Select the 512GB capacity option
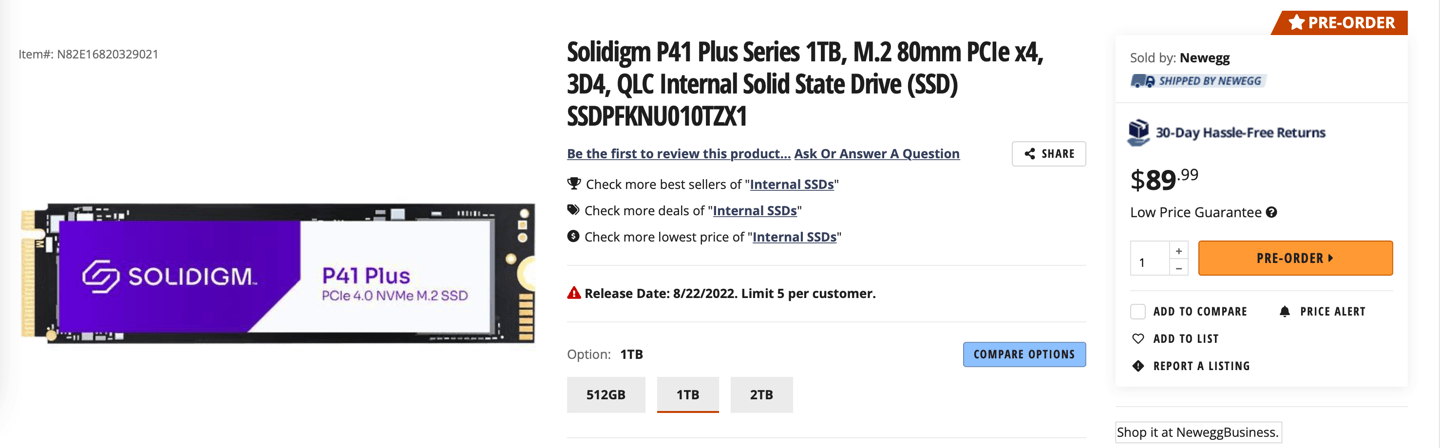The image size is (1440, 448). [x=606, y=394]
